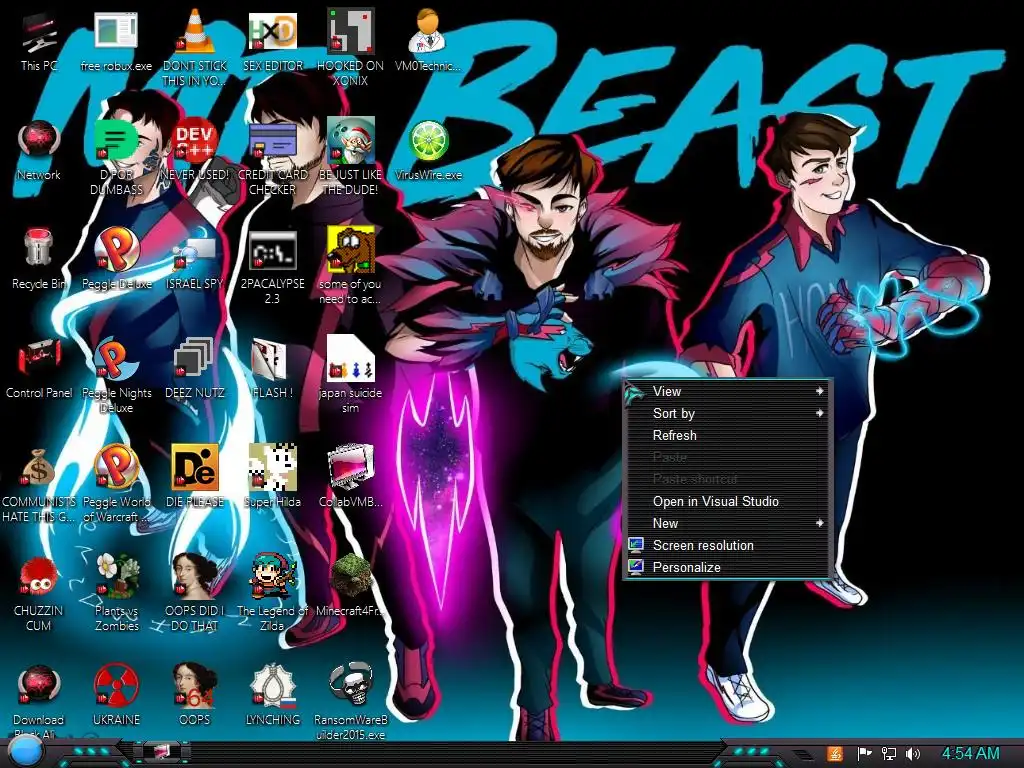Click the orange tray icon
This screenshot has width=1024, height=768.
[x=835, y=754]
